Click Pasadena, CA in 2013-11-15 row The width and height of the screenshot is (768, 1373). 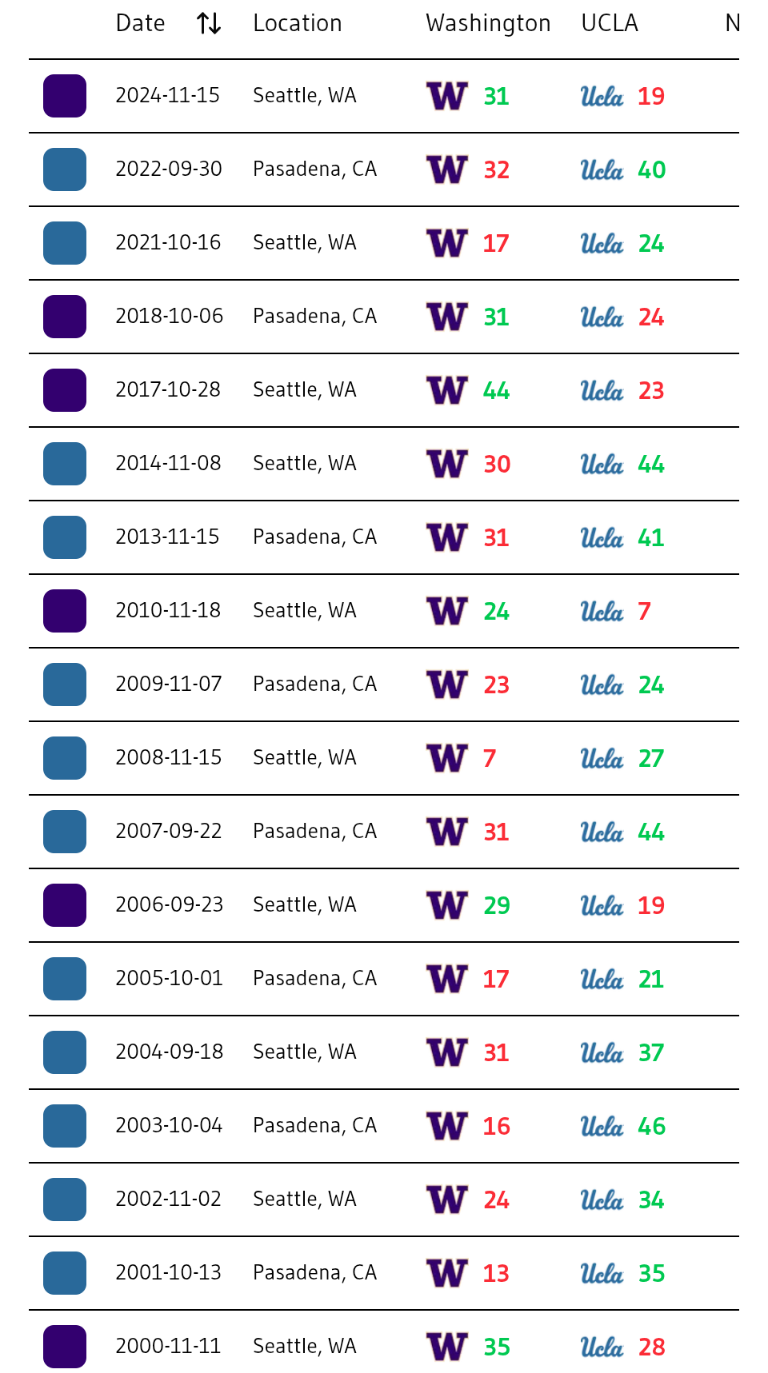(314, 537)
